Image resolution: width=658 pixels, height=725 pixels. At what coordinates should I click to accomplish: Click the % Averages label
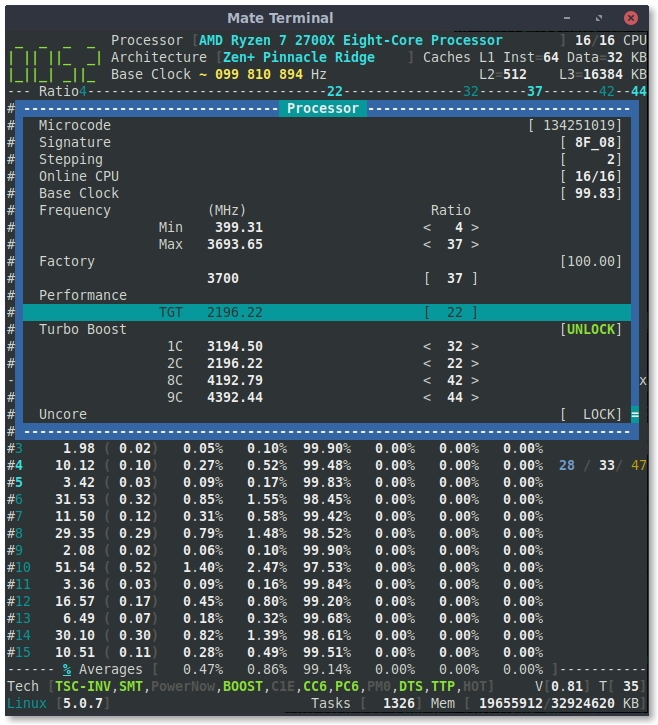[103, 670]
